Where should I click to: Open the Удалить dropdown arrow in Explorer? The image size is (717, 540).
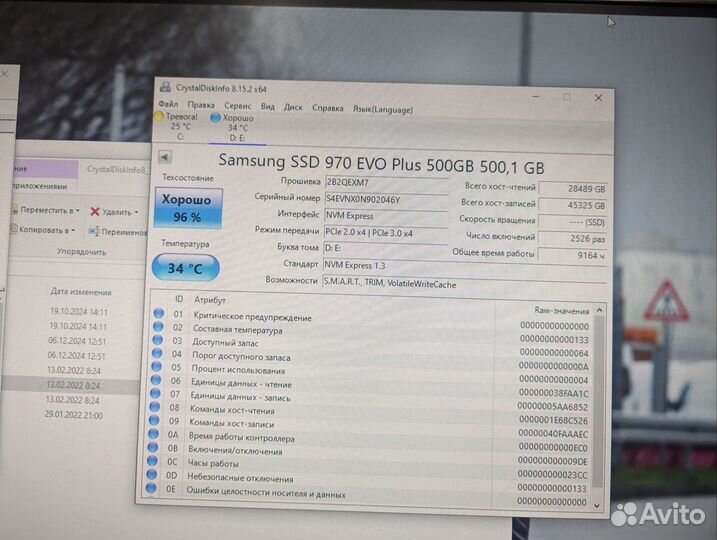(136, 212)
